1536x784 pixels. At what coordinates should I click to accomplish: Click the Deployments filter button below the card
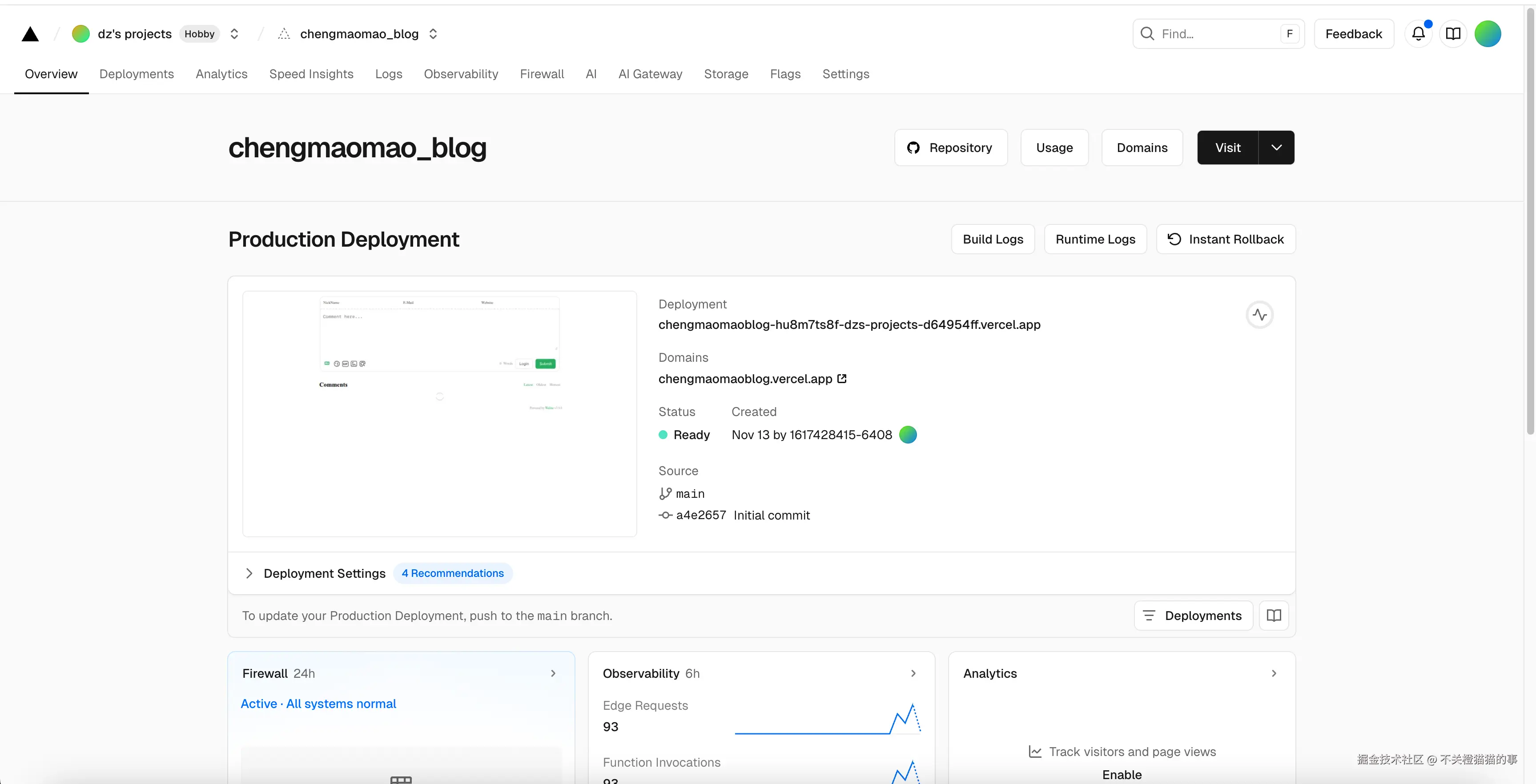click(1193, 616)
